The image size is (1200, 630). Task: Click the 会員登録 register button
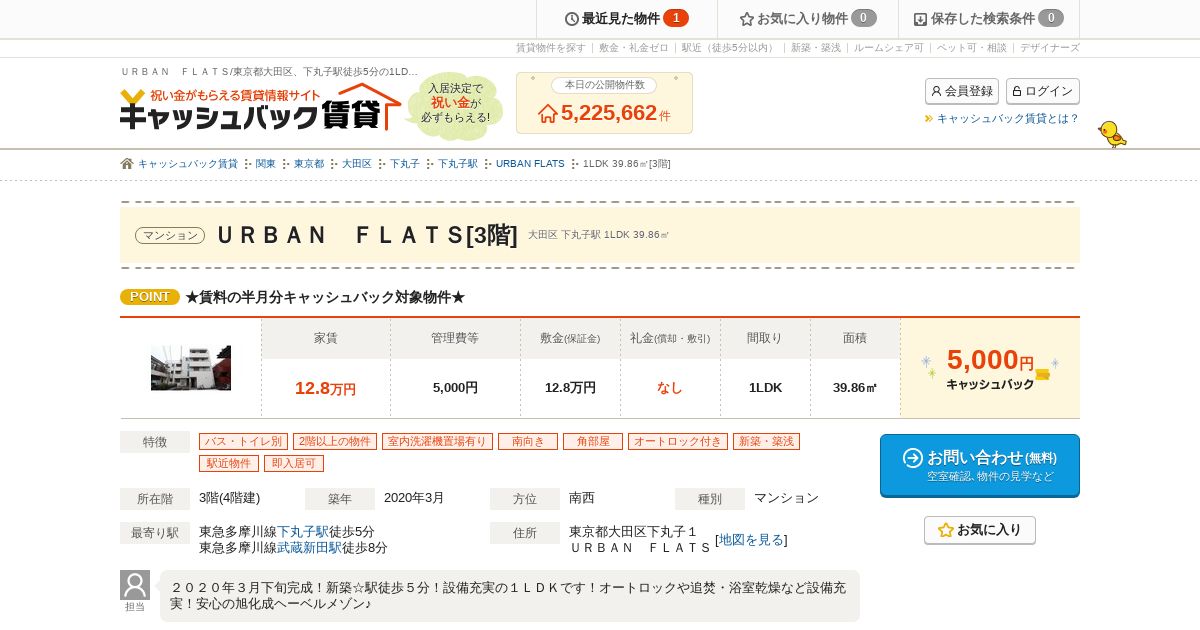962,91
